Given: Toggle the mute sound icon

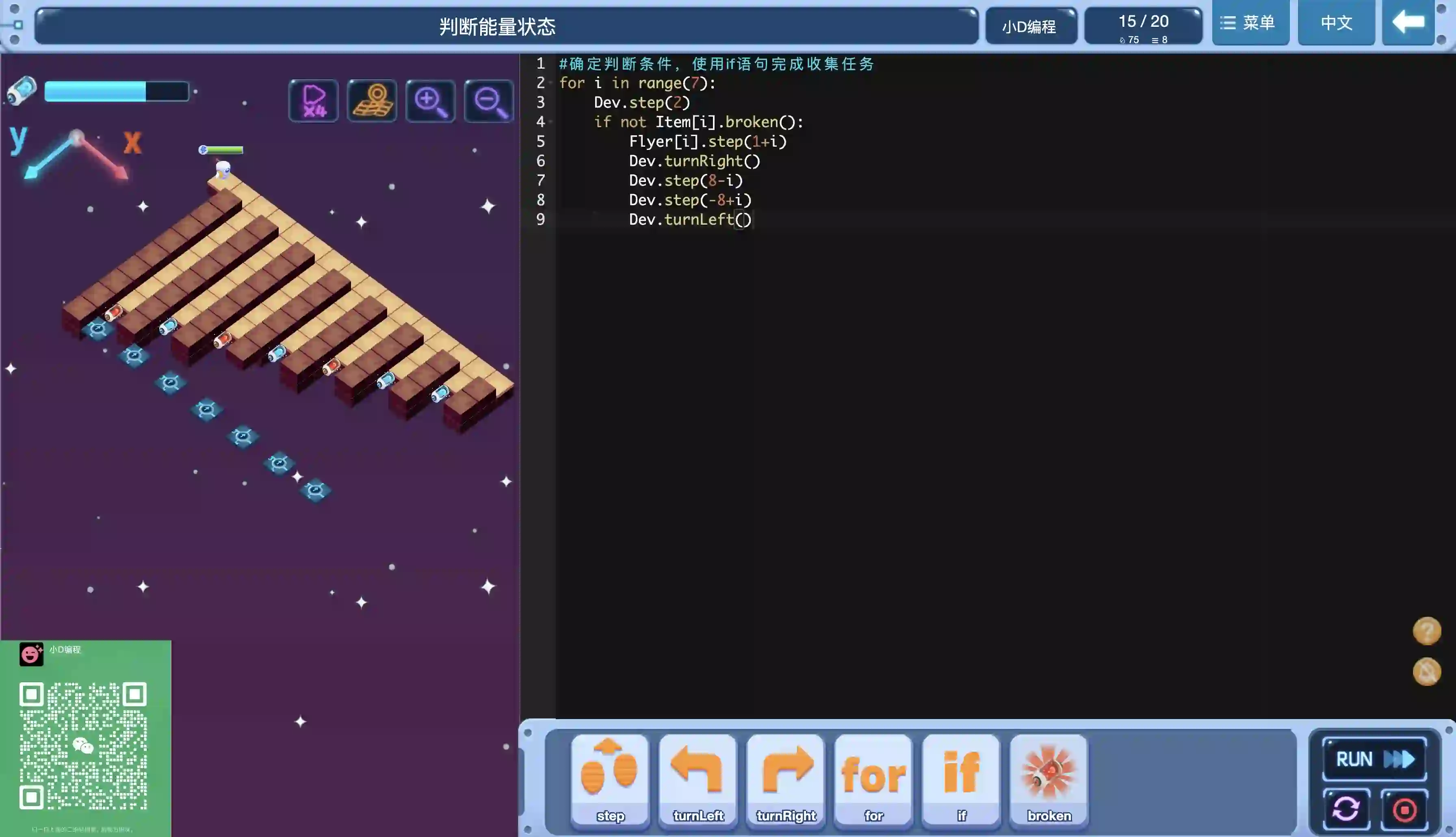Looking at the screenshot, I should [x=1426, y=672].
